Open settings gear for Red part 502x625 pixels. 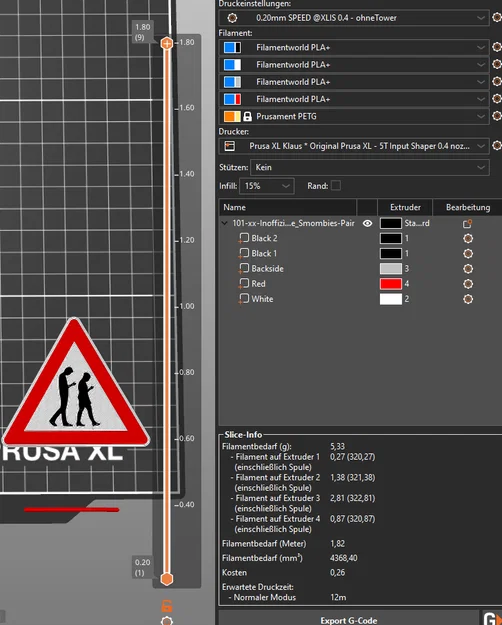468,284
